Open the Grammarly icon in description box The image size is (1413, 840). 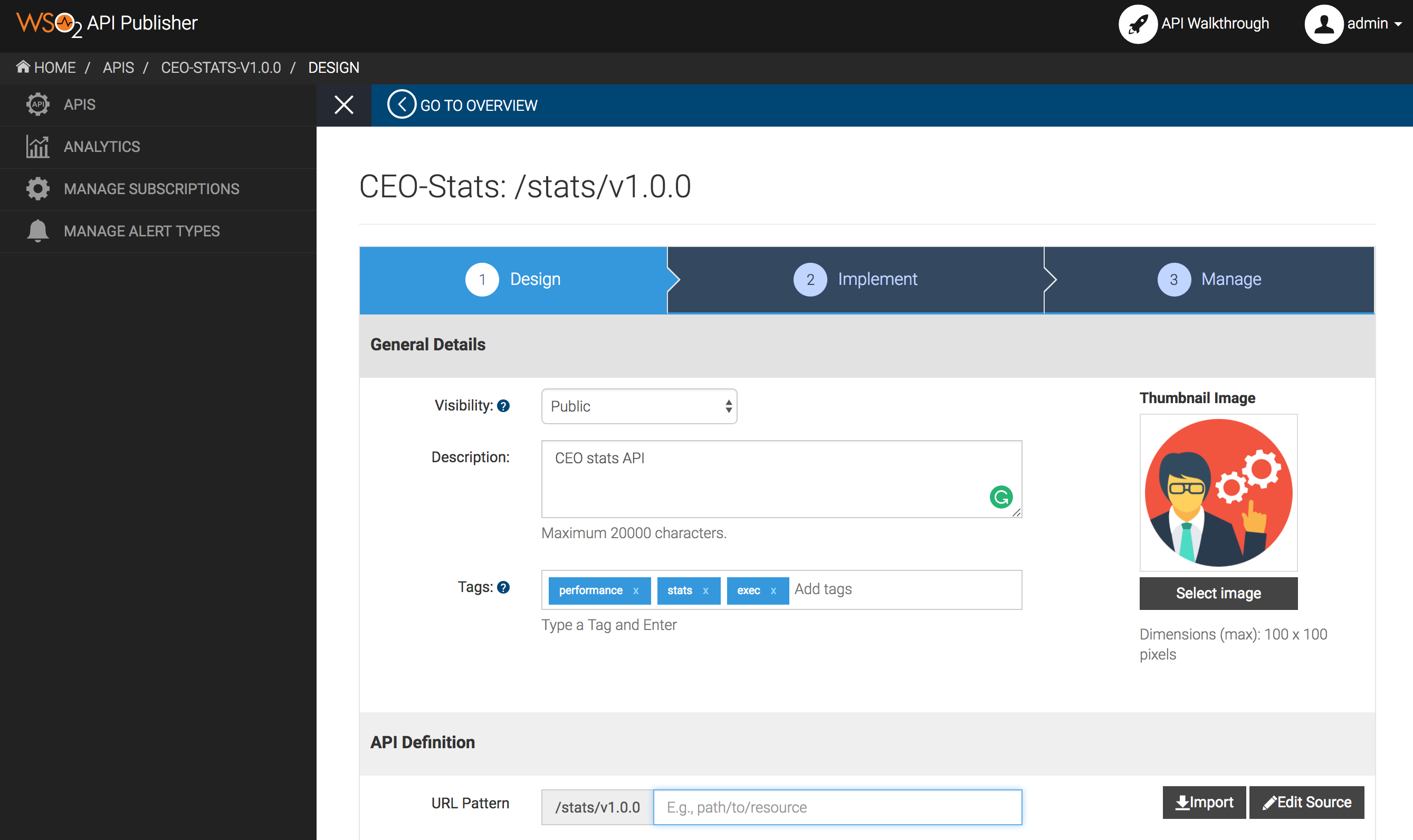point(1000,497)
